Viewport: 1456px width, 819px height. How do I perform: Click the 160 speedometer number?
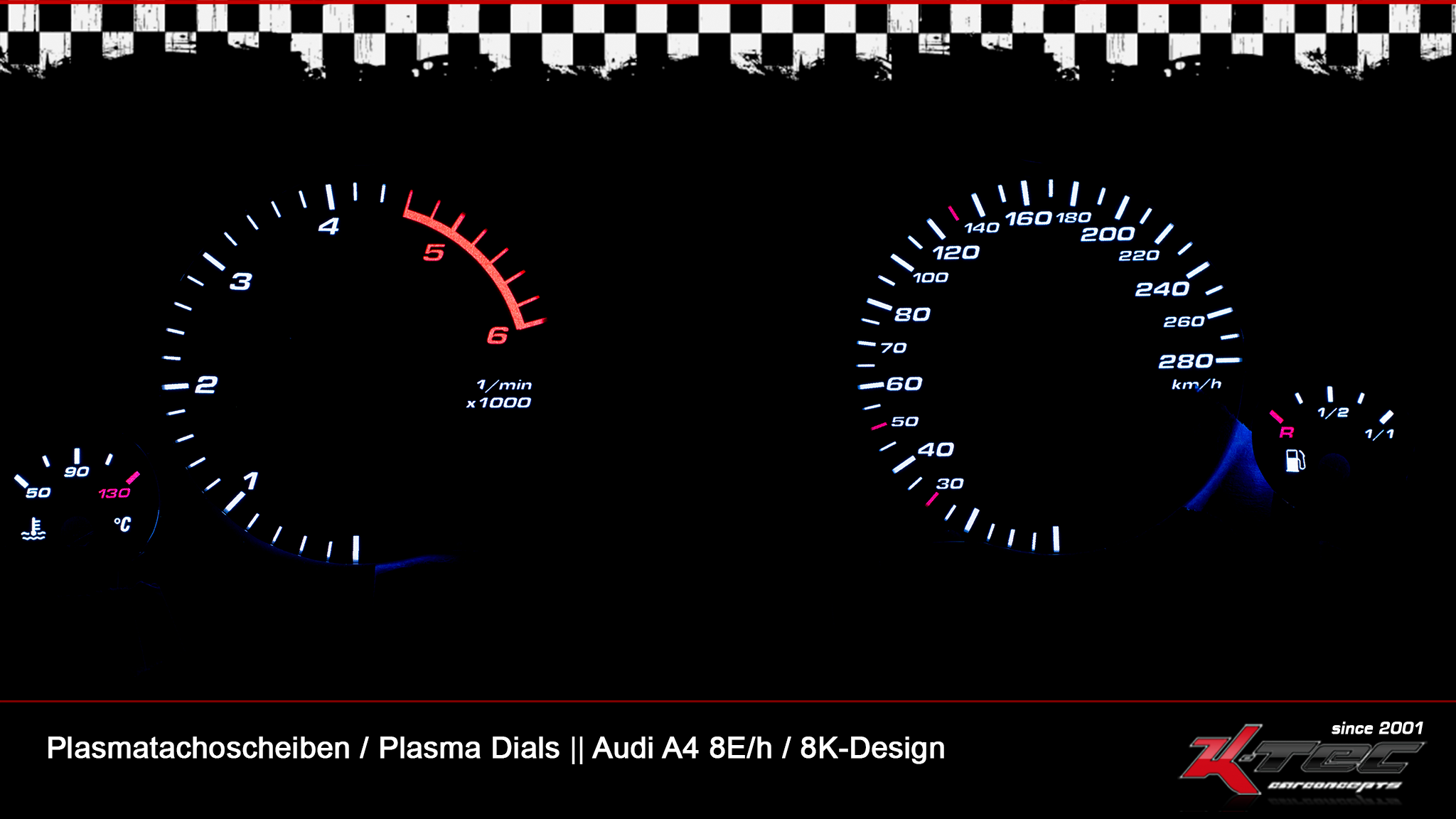pyautogui.click(x=1029, y=218)
